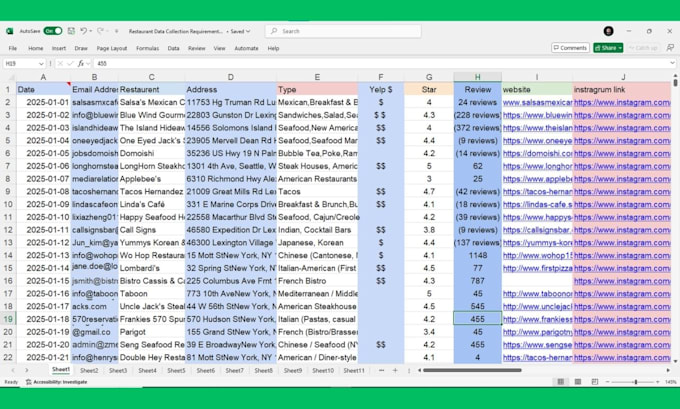Expand the Name Box dropdown arrow
This screenshot has height=409, width=680.
pyautogui.click(x=41, y=64)
